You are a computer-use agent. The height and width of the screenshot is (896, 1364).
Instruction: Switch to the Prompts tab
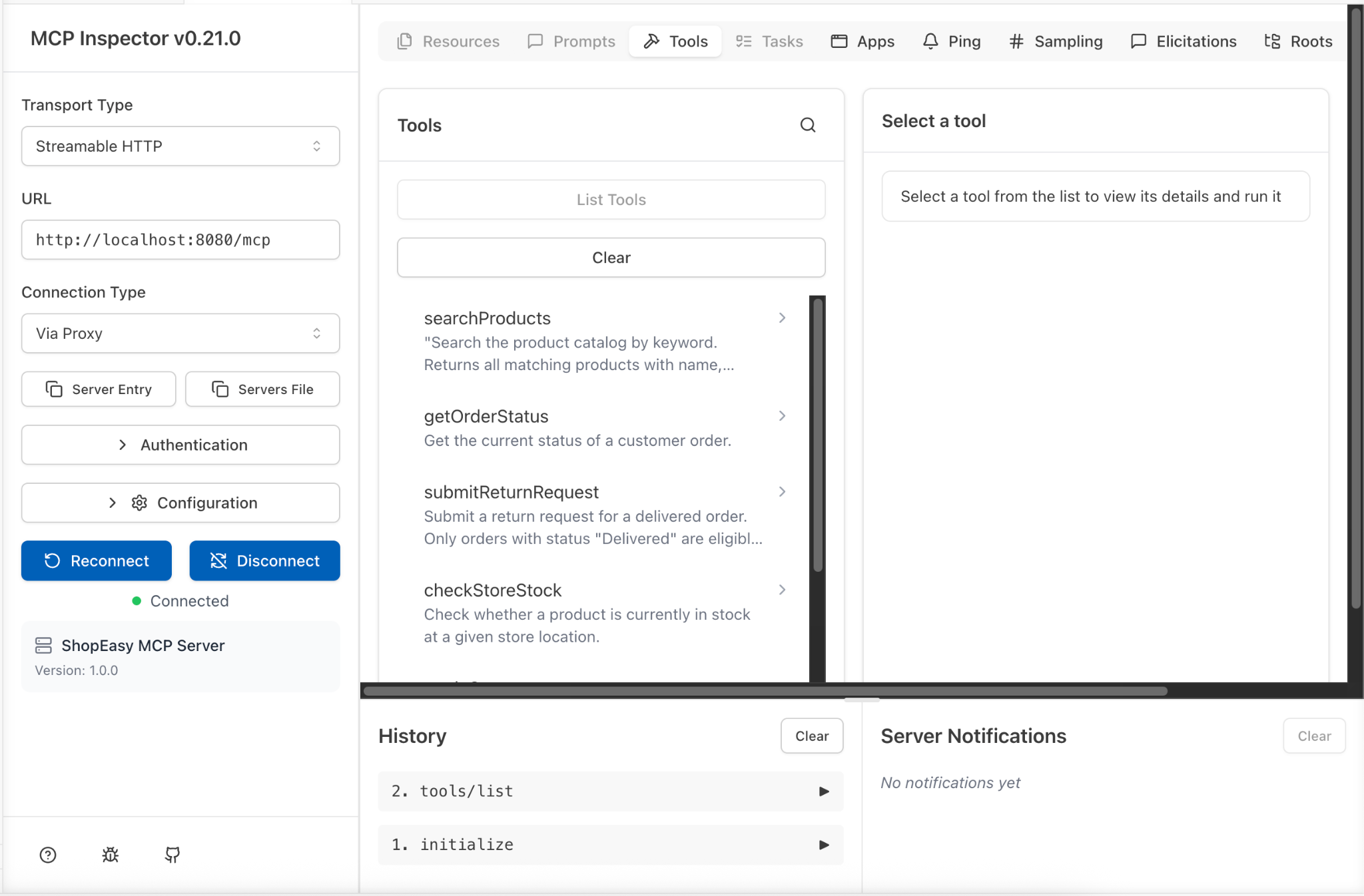click(x=571, y=41)
